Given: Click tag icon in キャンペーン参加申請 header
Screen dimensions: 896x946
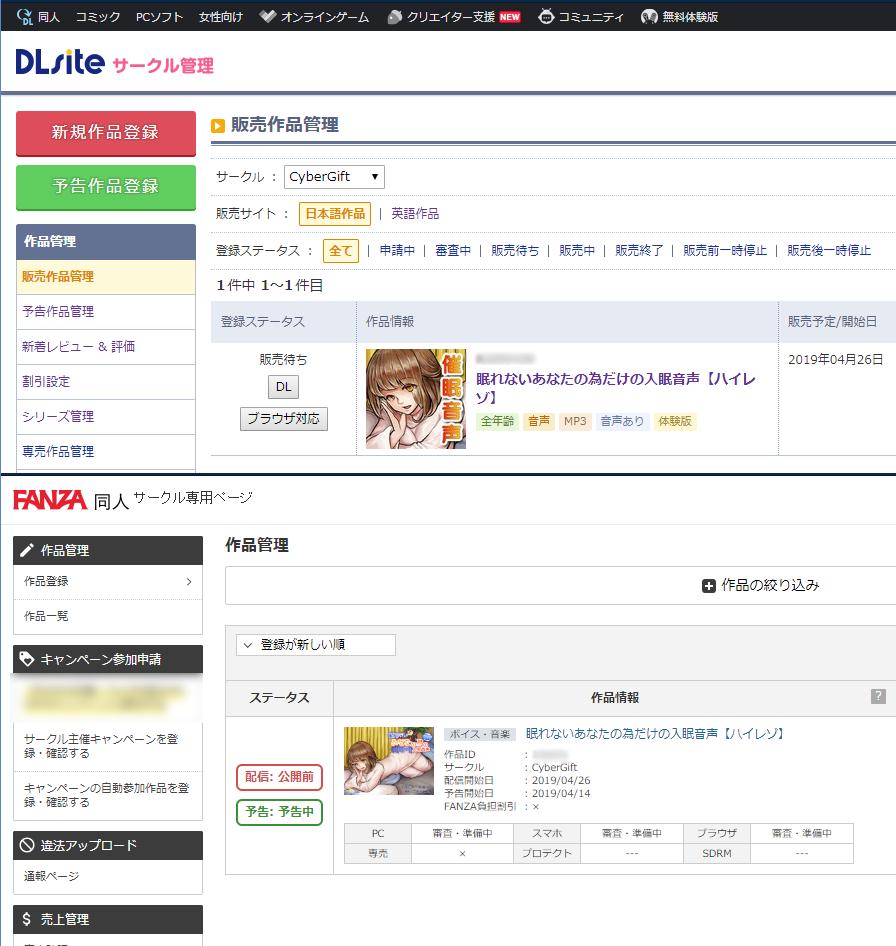Looking at the screenshot, I should [x=27, y=659].
